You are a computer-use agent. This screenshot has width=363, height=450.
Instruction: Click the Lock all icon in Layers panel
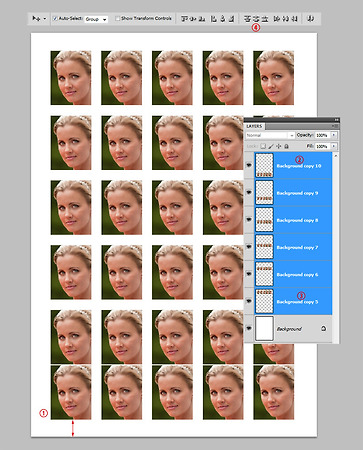tap(286, 146)
